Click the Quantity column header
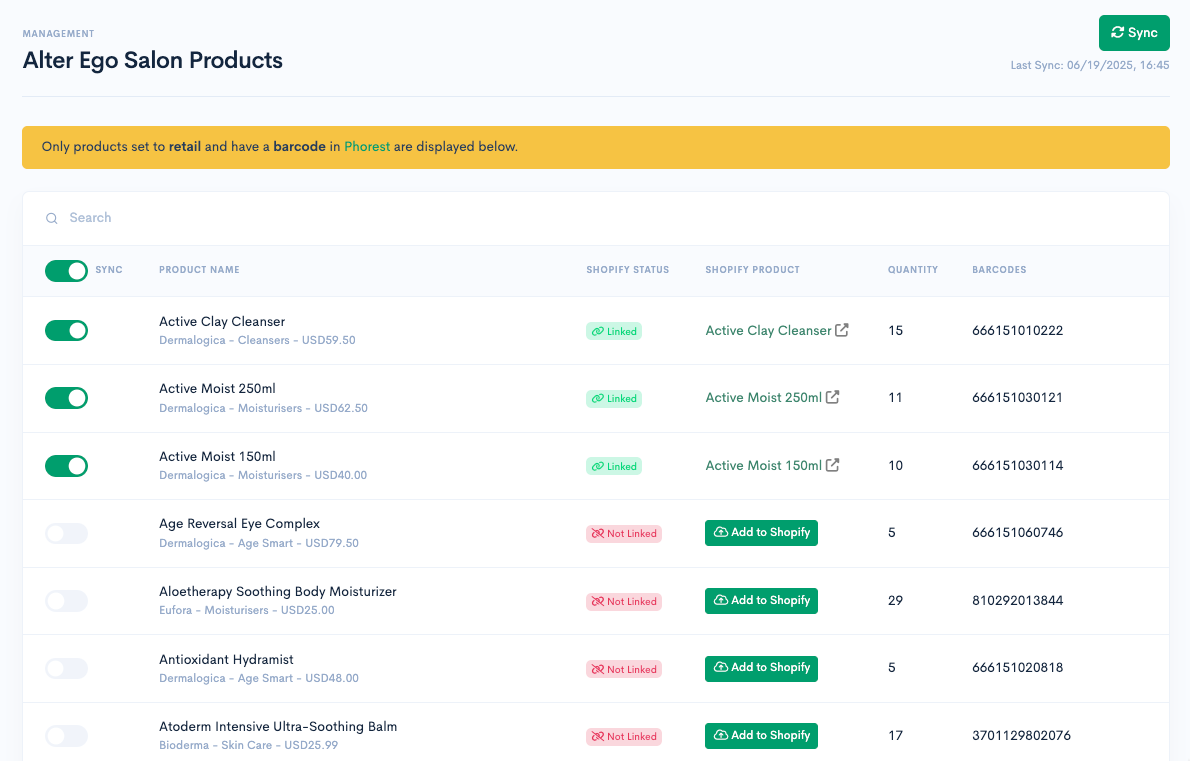Viewport: 1190px width, 761px height. click(x=913, y=270)
